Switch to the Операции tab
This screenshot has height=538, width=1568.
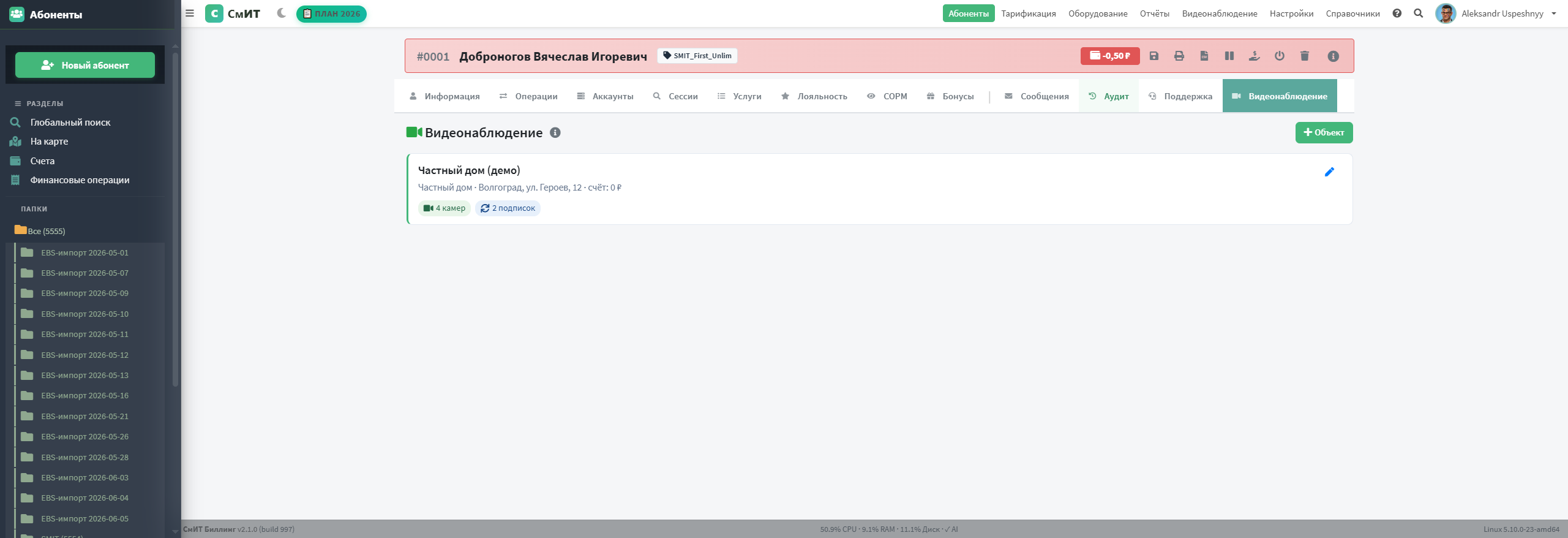click(528, 96)
